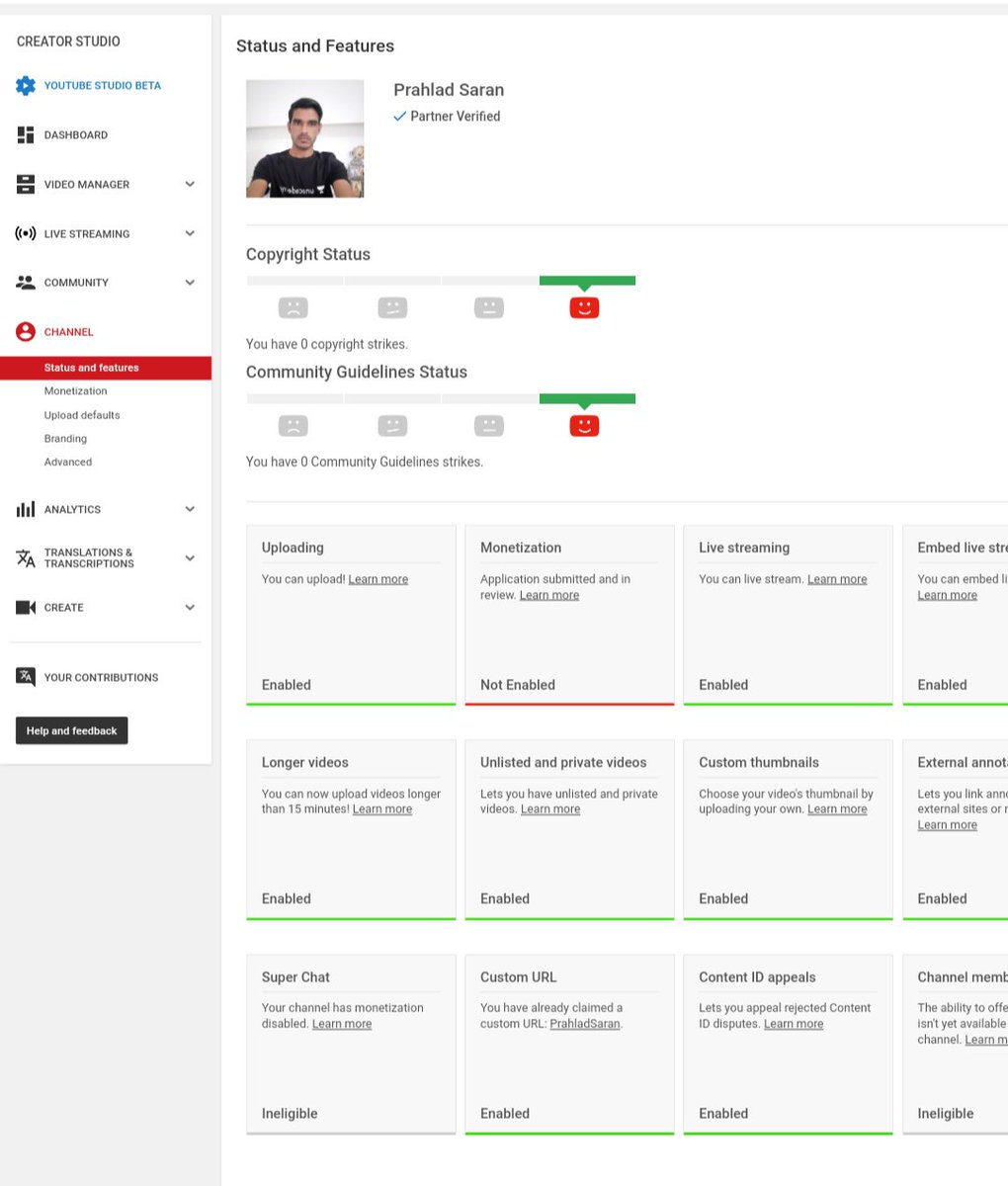
Task: Expand the Create section
Action: (x=190, y=608)
